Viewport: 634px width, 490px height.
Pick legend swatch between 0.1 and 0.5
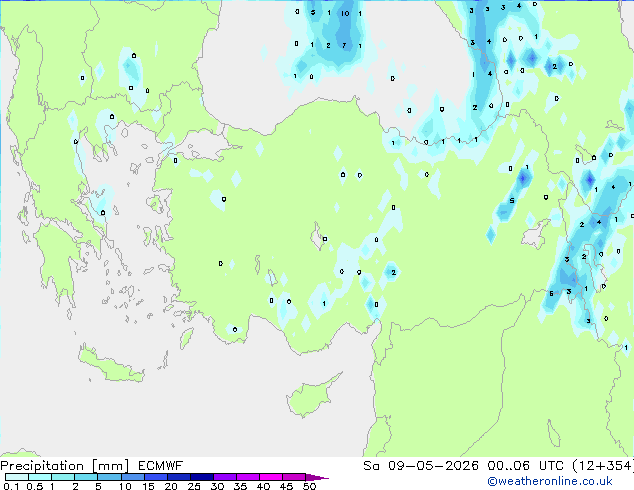coord(17,477)
